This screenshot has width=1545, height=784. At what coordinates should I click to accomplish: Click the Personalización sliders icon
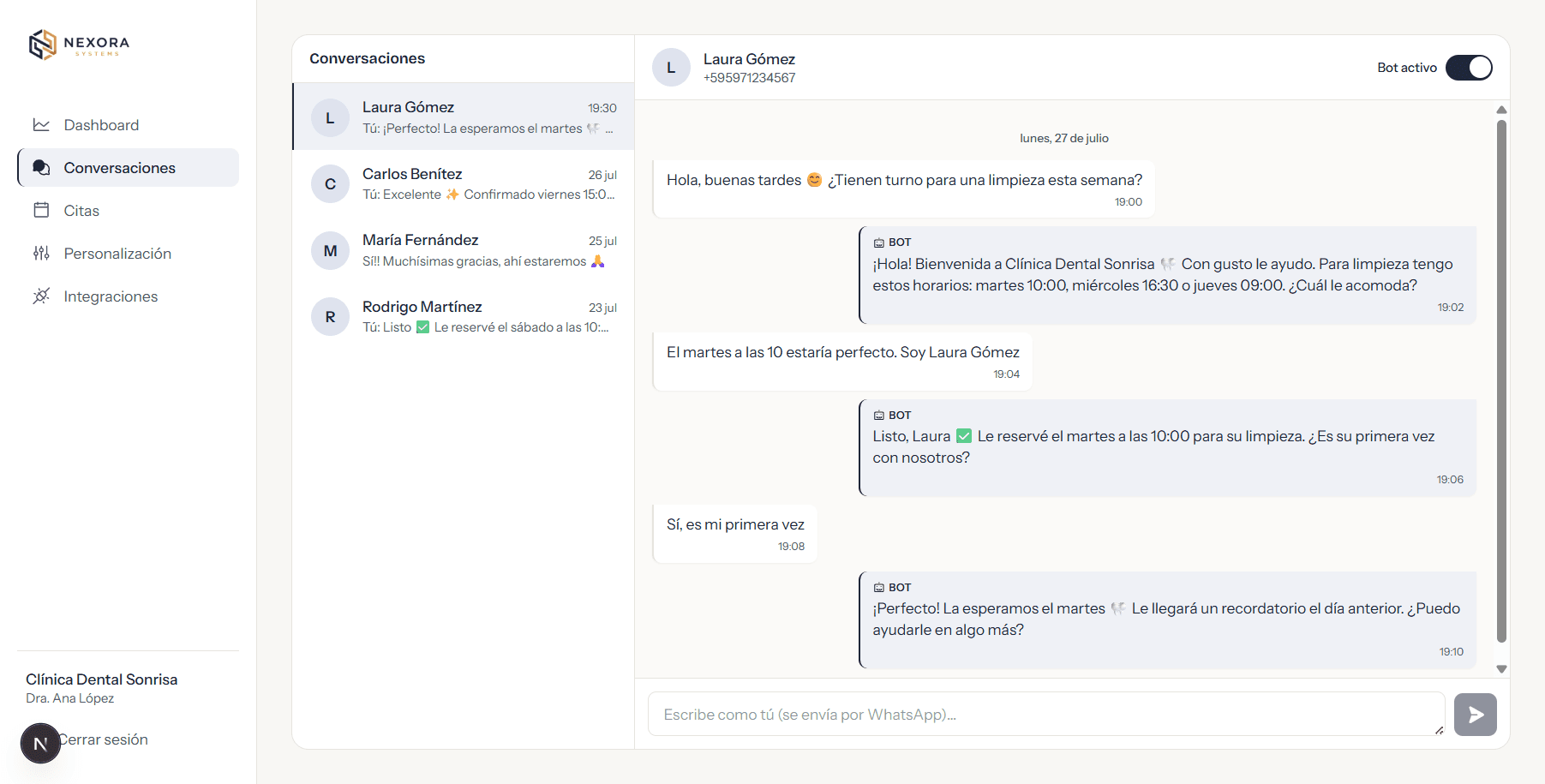coord(41,254)
